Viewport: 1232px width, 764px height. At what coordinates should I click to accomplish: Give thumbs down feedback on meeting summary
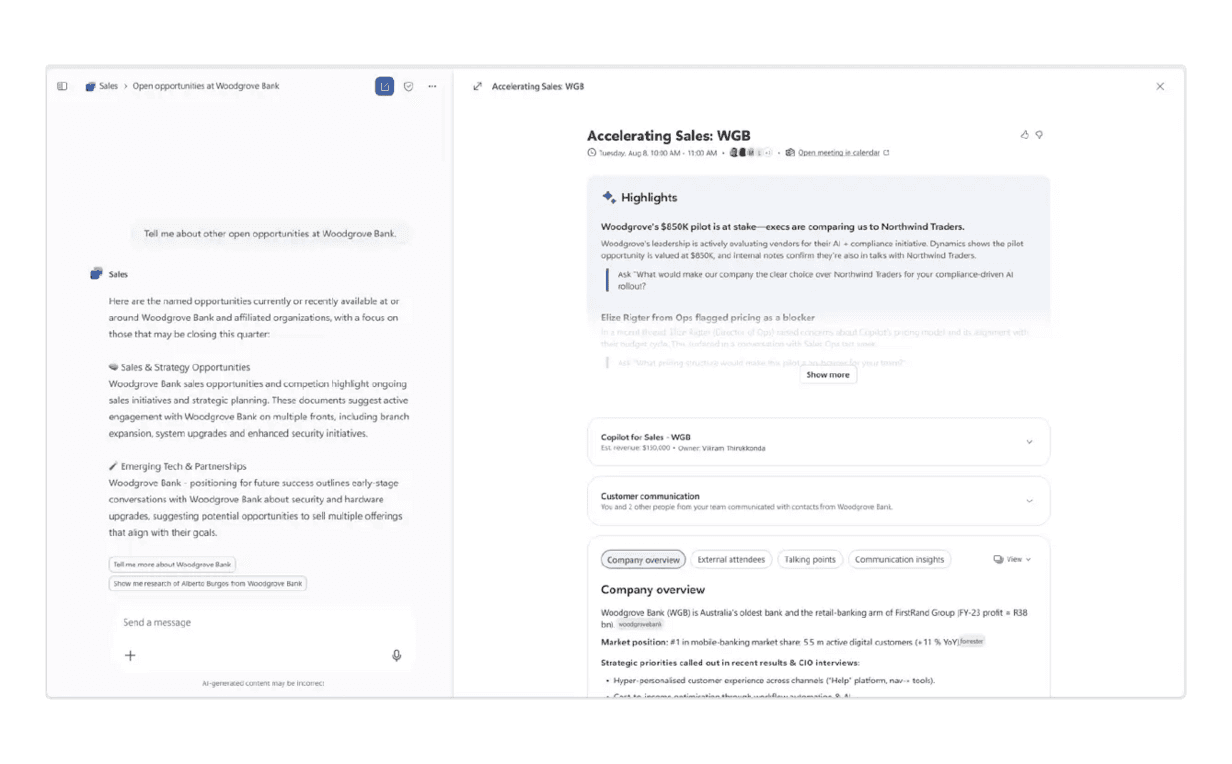[1039, 134]
